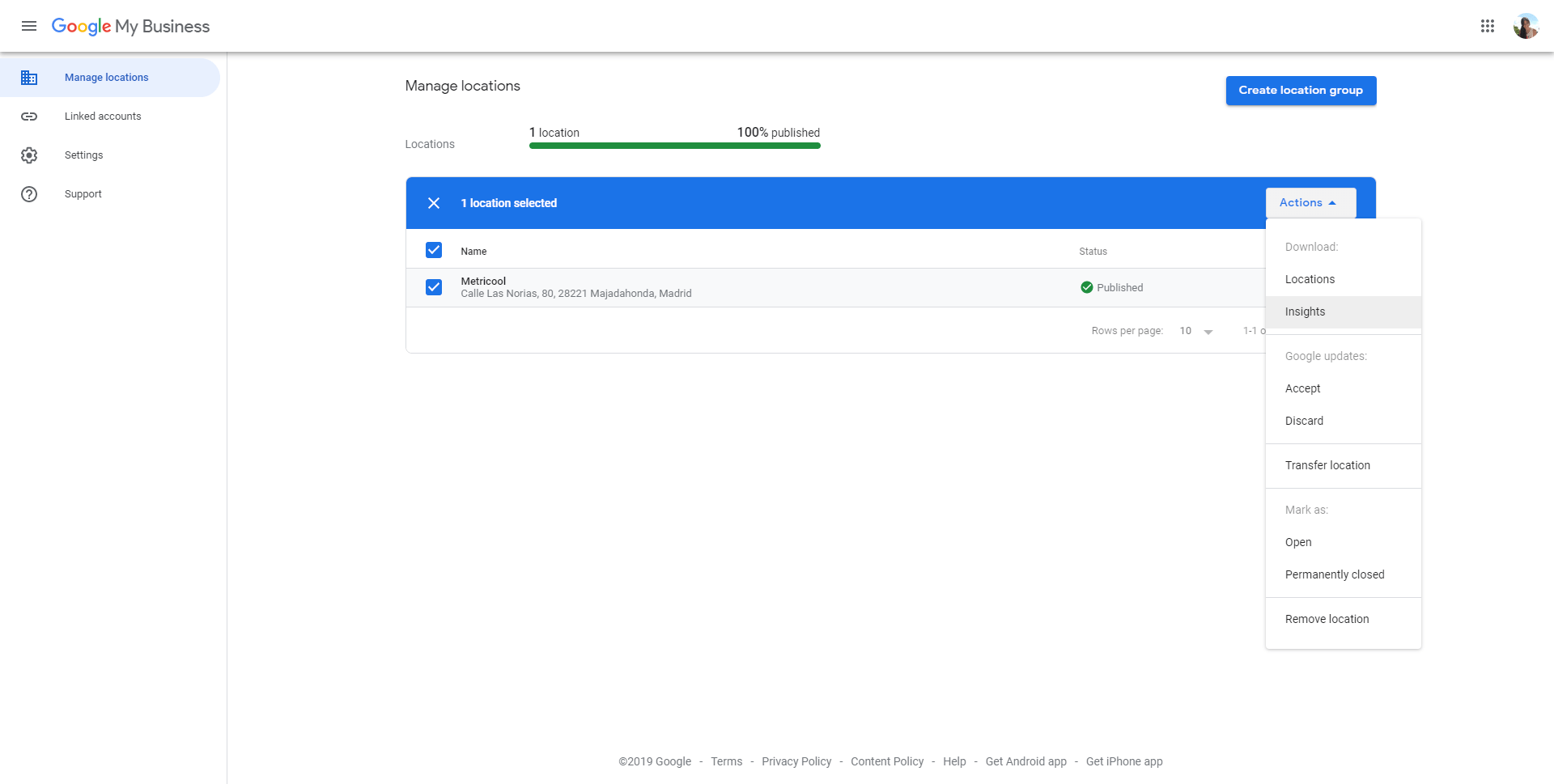Click the '100% published' label

point(778,133)
